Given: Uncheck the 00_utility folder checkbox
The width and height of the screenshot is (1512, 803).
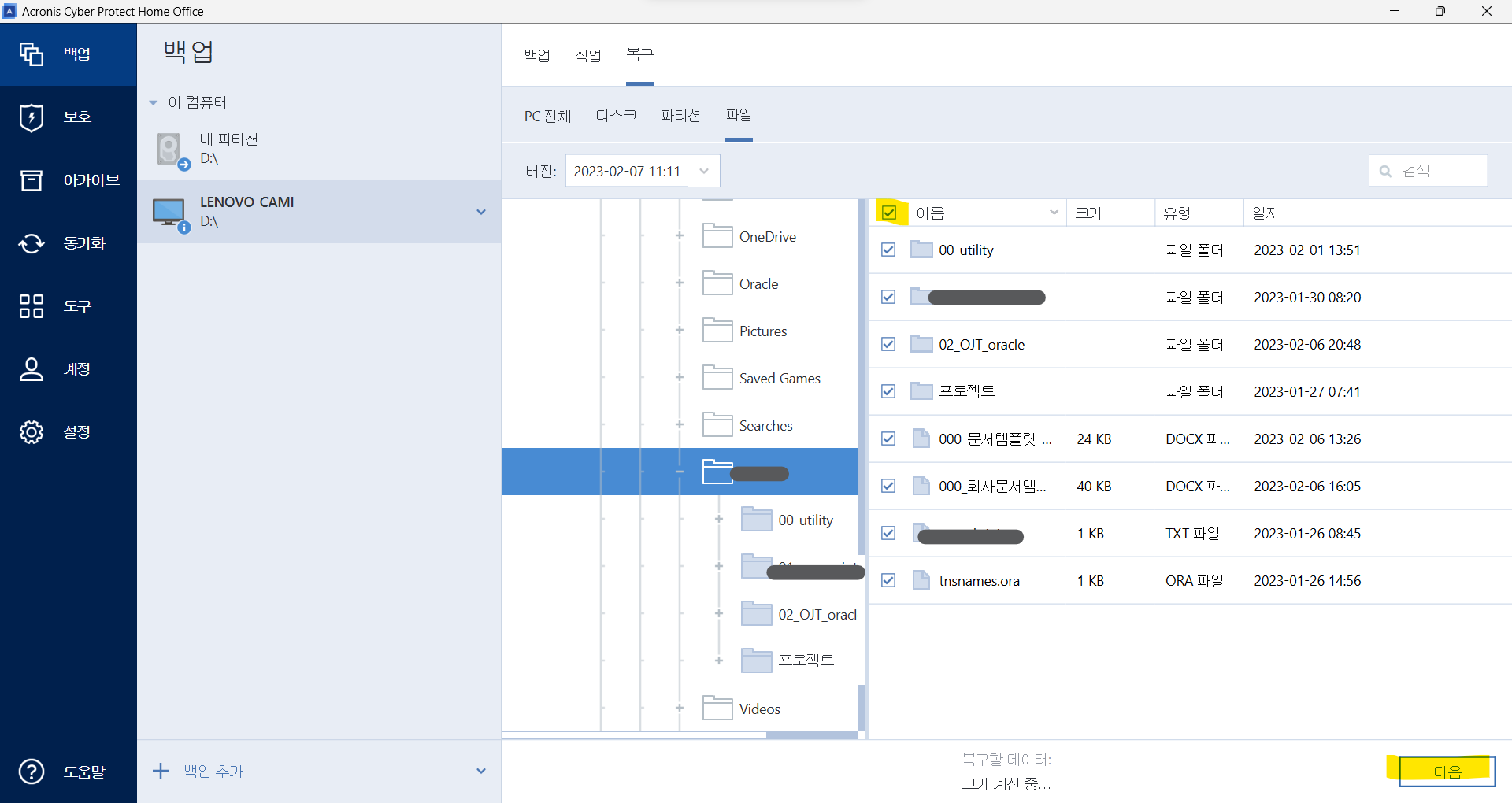Looking at the screenshot, I should (888, 250).
